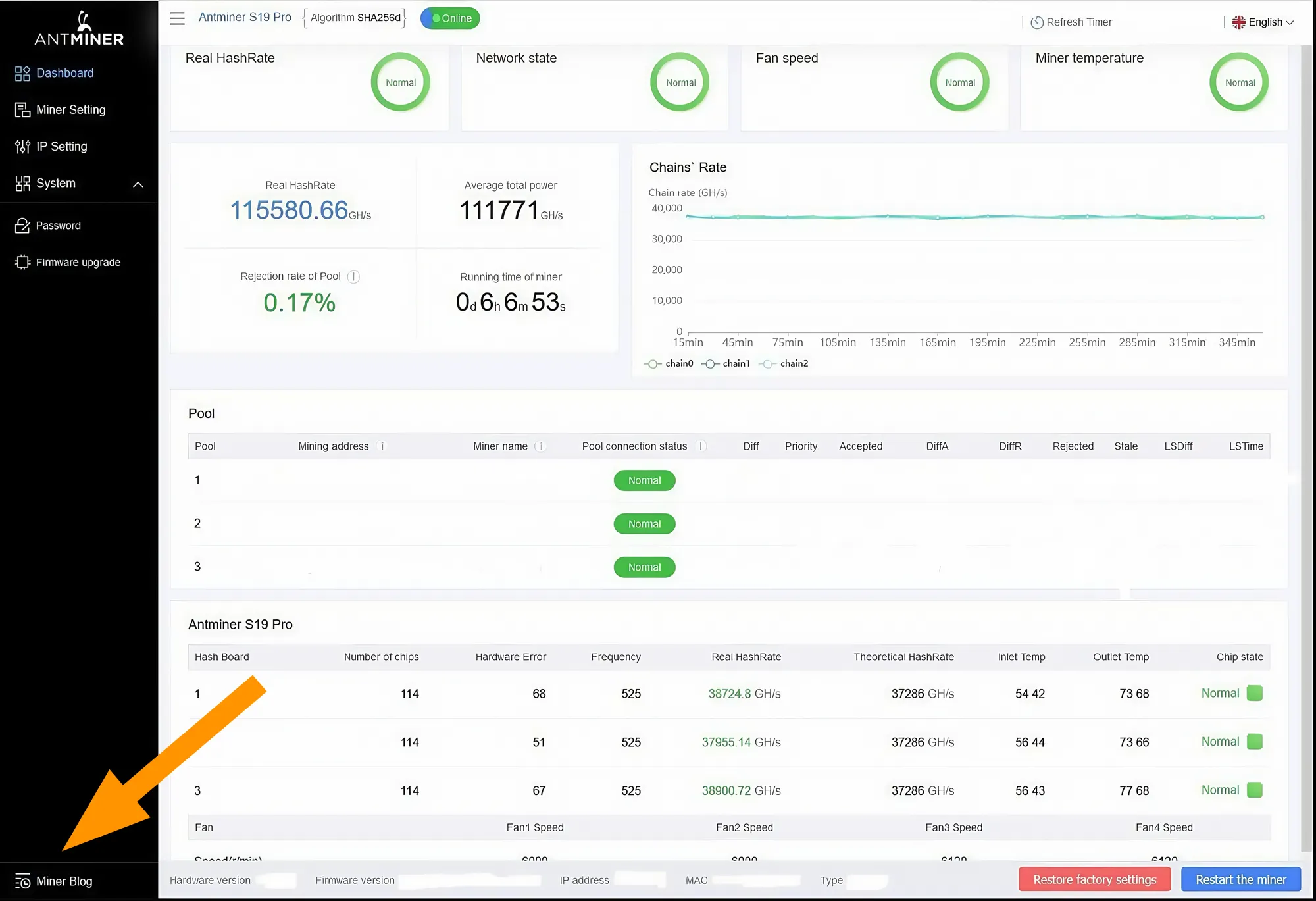The height and width of the screenshot is (901, 1316).
Task: Toggle chain1 series in the chart legend
Action: pos(726,363)
